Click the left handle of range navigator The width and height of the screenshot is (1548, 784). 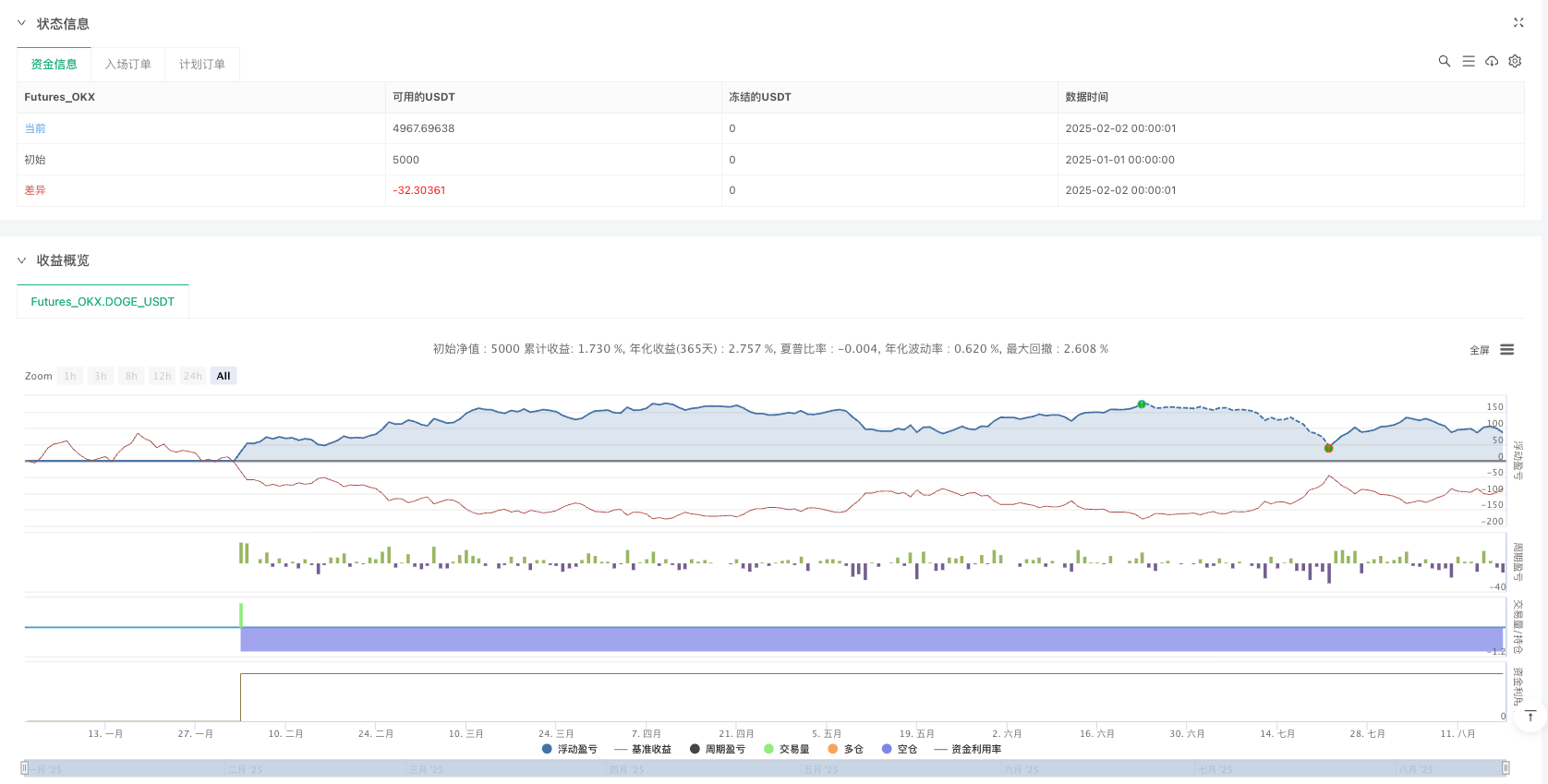point(25,767)
